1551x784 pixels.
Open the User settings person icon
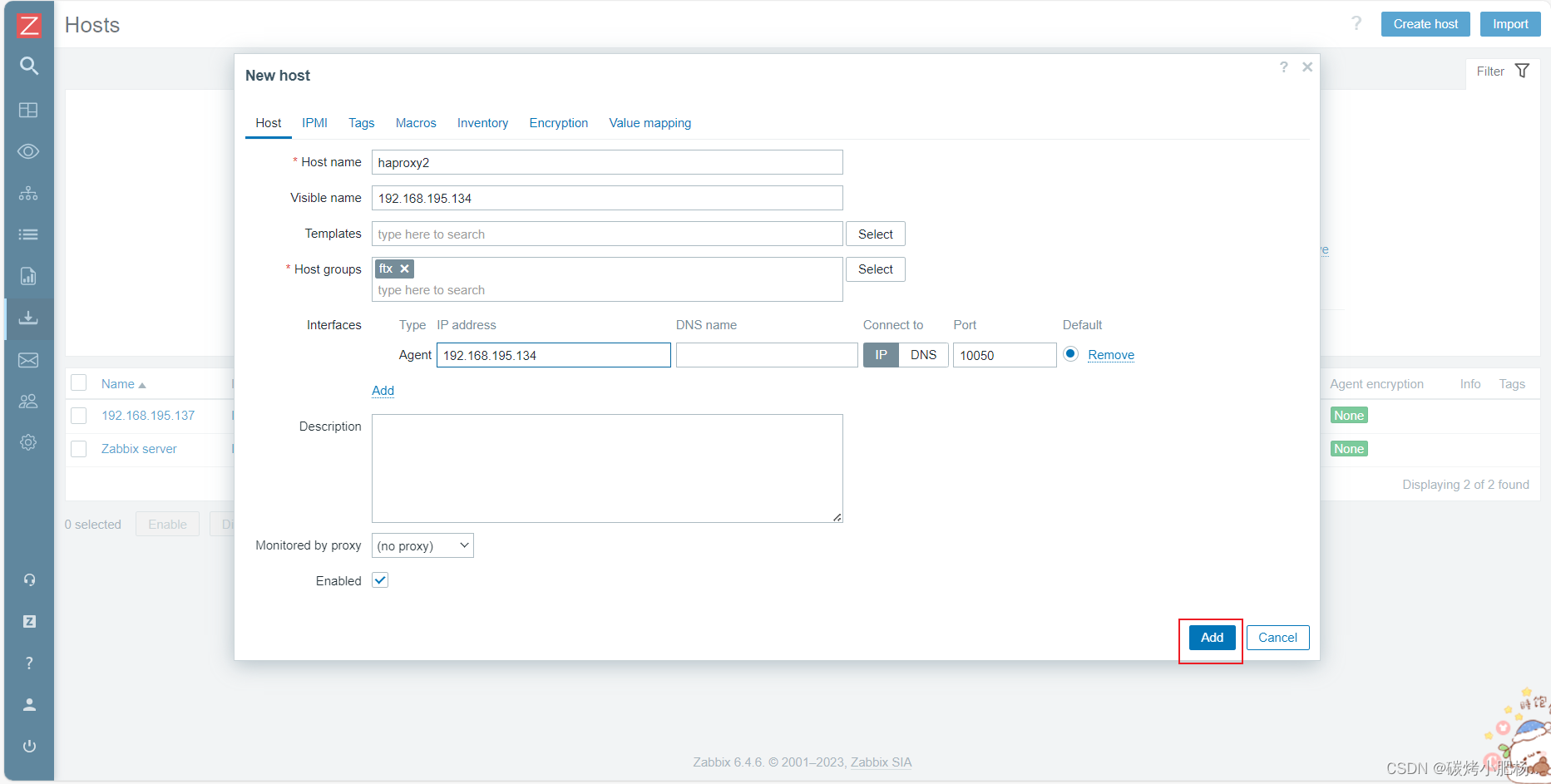coord(29,704)
